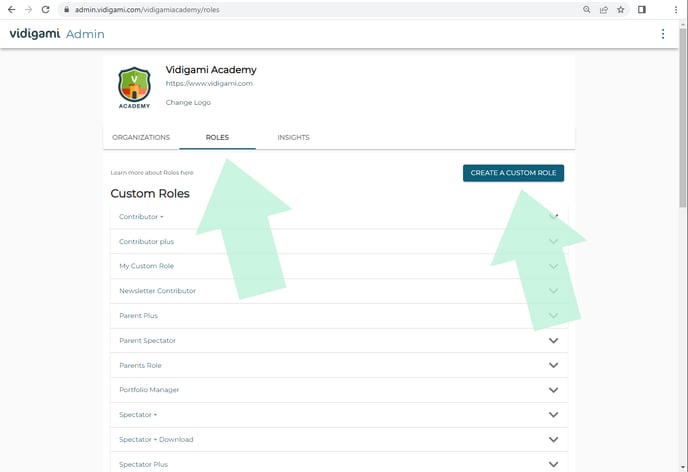688x472 pixels.
Task: Expand the Spectator Plus chevron
Action: [554, 464]
